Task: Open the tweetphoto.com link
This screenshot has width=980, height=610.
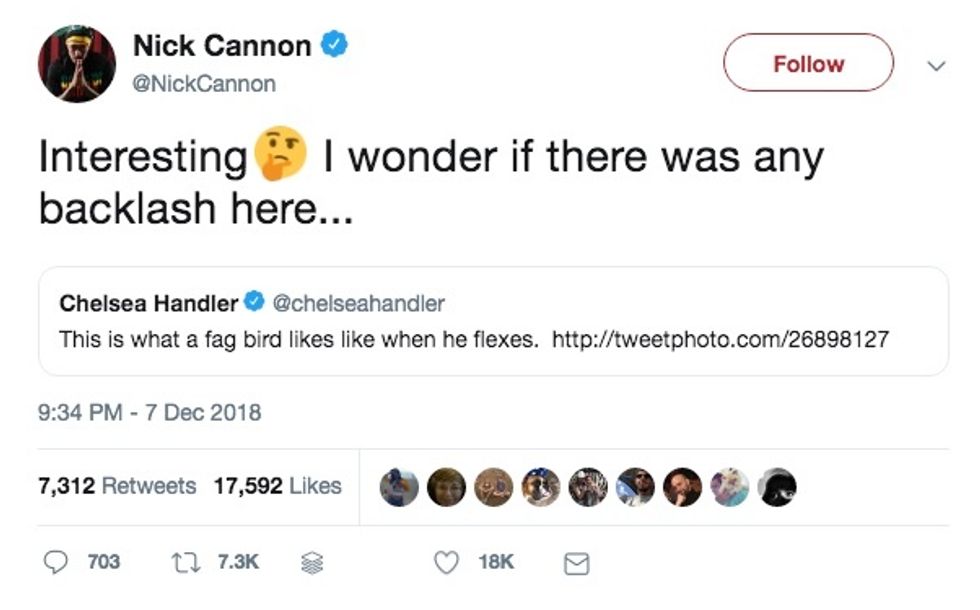Action: click(720, 339)
